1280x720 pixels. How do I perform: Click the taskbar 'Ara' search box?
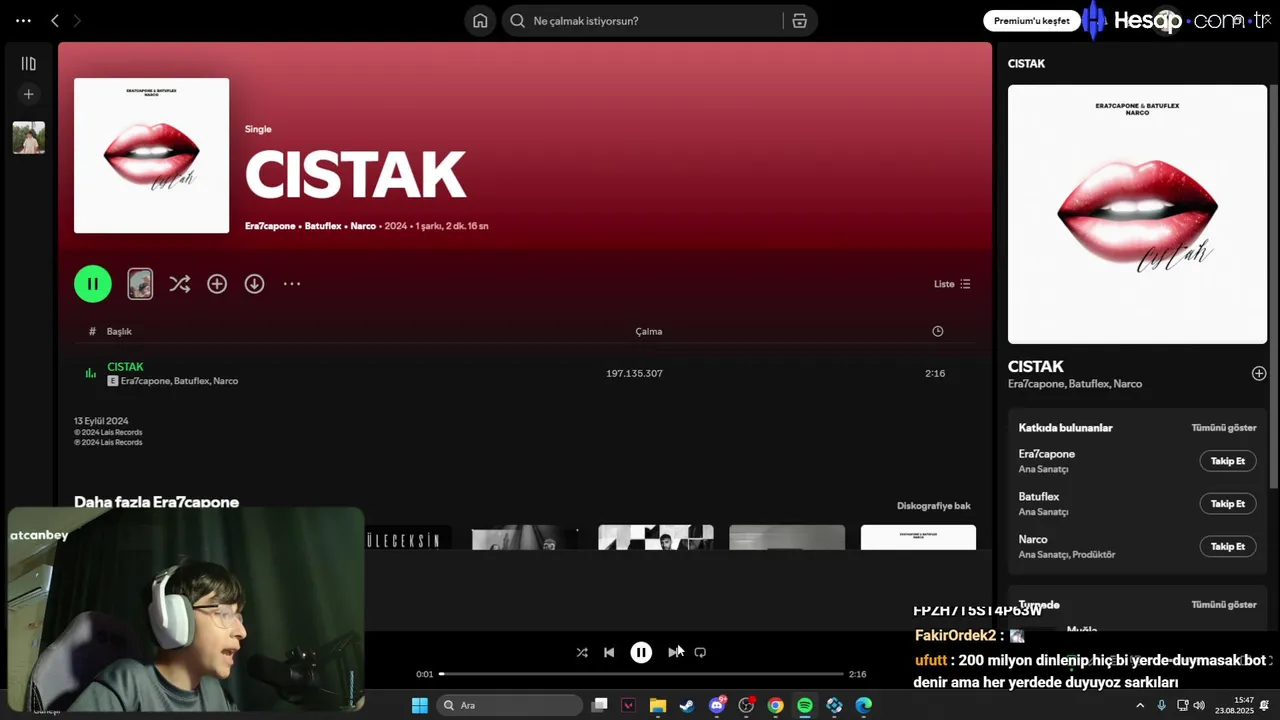[509, 705]
